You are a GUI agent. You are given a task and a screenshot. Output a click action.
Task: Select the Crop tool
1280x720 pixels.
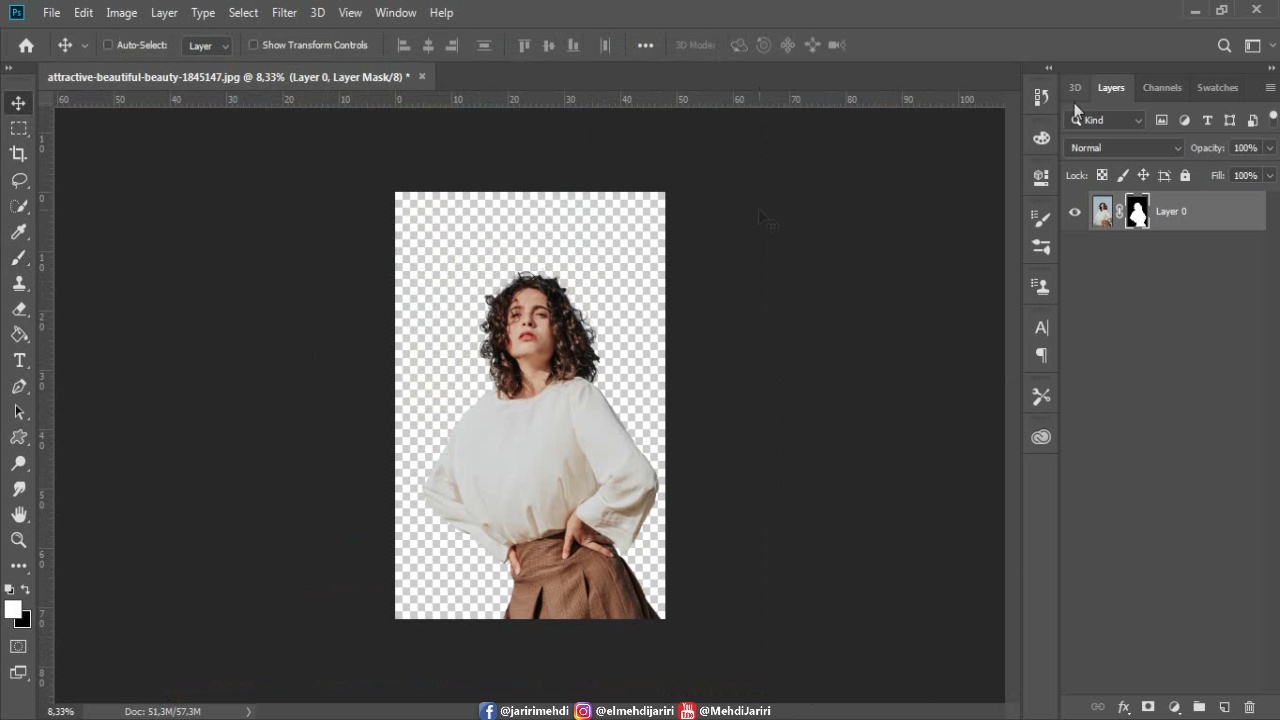[19, 154]
